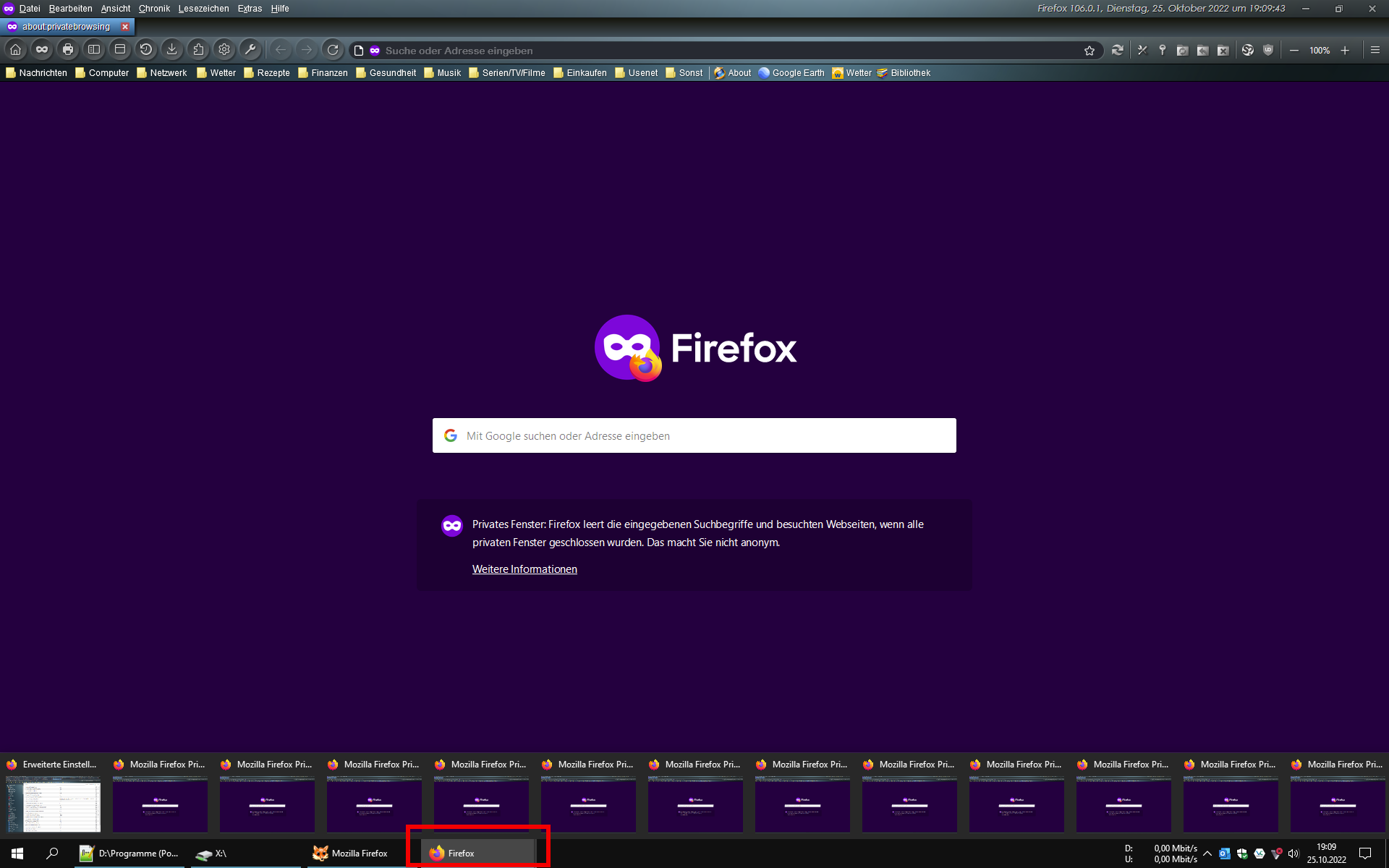
Task: Open the Chronik menu
Action: pos(154,9)
